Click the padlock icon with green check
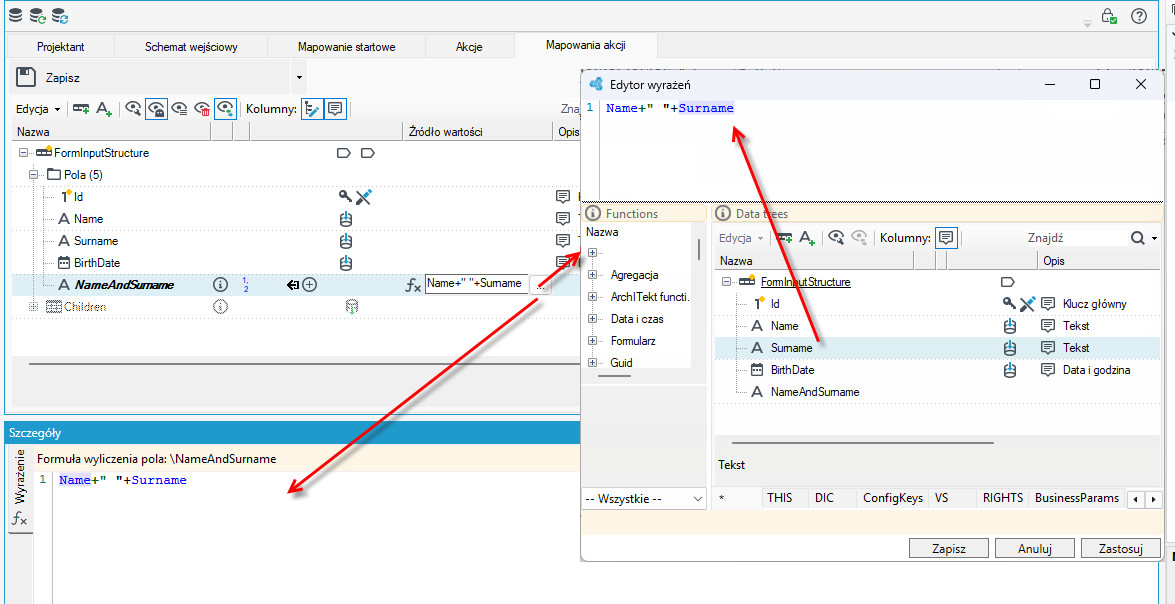Screen dimensions: 1175x604 (x=1109, y=16)
